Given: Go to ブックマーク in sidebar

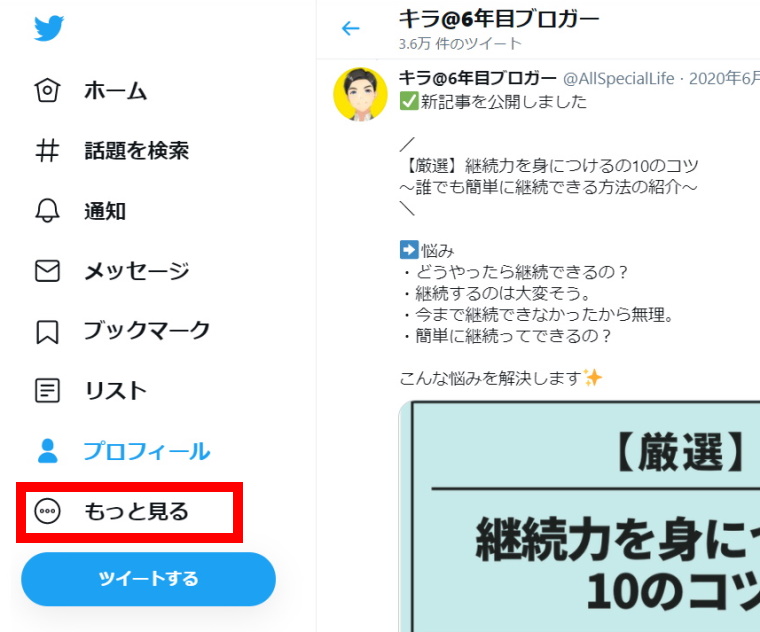Looking at the screenshot, I should tap(147, 331).
